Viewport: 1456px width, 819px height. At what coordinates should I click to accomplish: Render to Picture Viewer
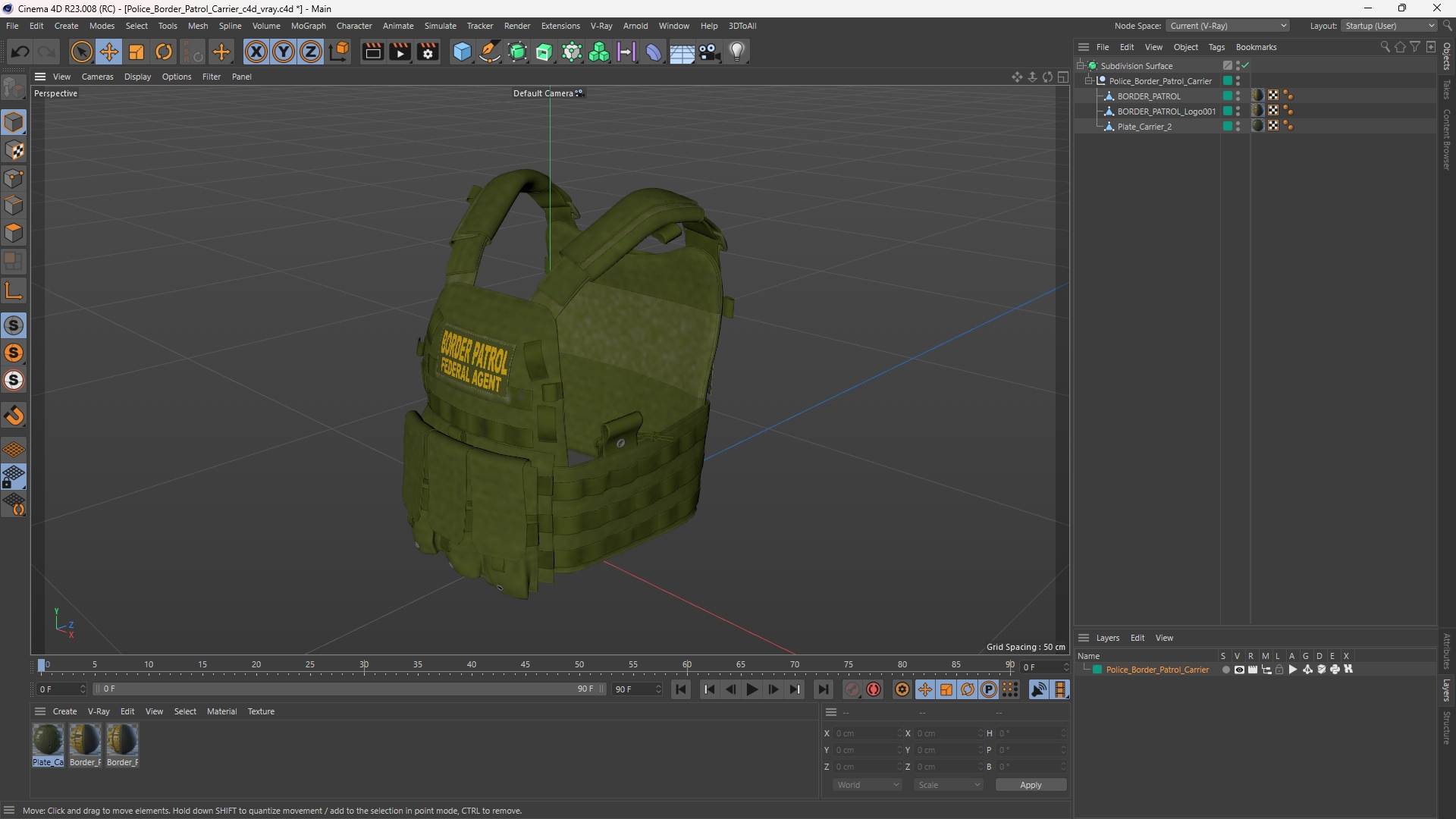point(400,52)
